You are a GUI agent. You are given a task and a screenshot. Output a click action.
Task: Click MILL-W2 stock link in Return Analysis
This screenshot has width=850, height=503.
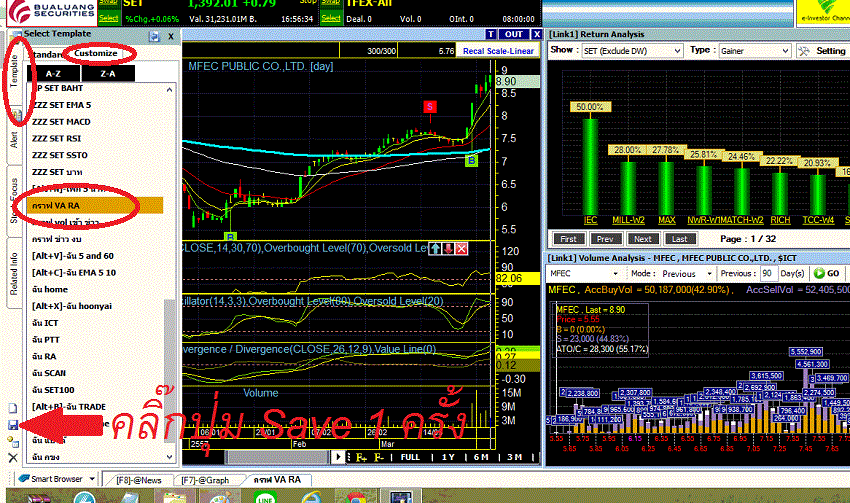click(628, 220)
